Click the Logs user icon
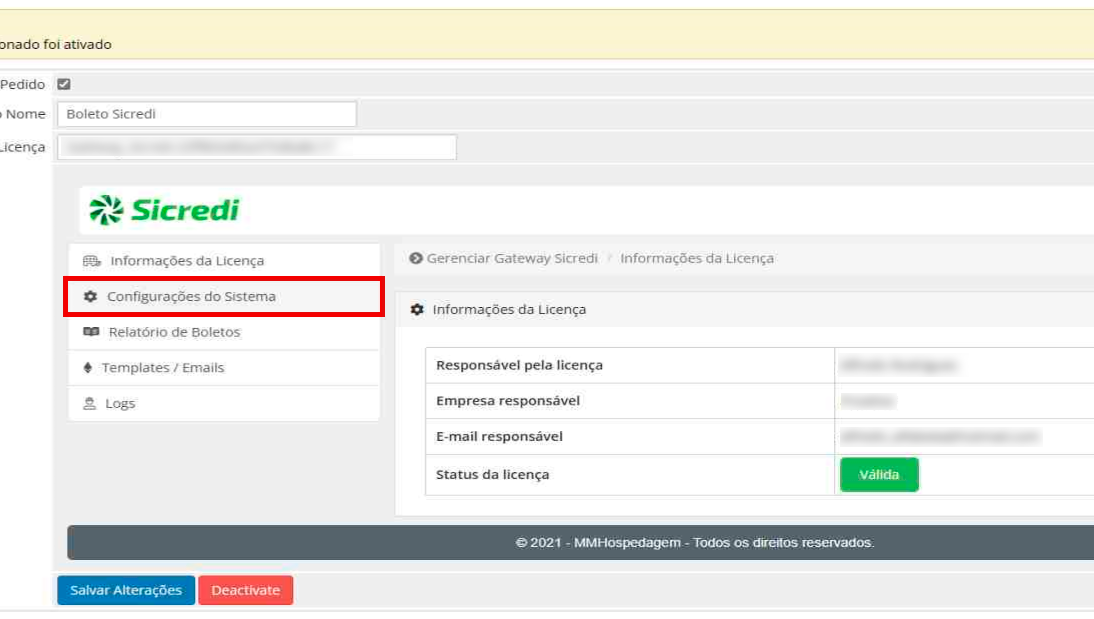The height and width of the screenshot is (619, 1094). pos(89,403)
